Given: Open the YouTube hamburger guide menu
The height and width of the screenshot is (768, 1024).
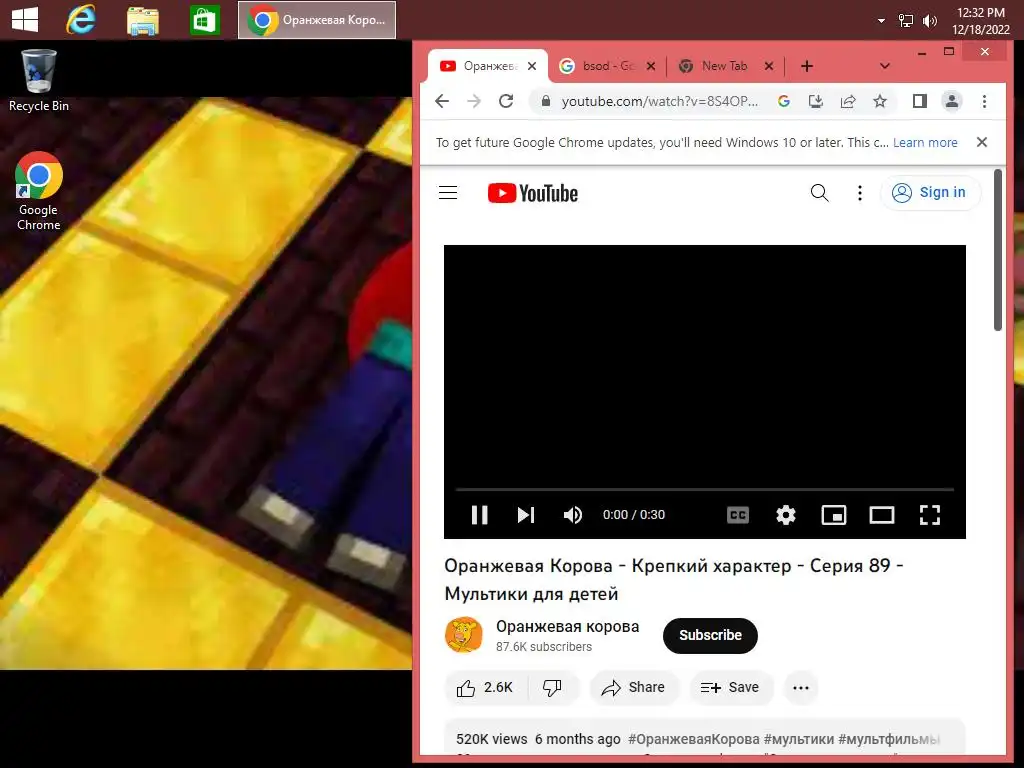Looking at the screenshot, I should click(x=448, y=193).
